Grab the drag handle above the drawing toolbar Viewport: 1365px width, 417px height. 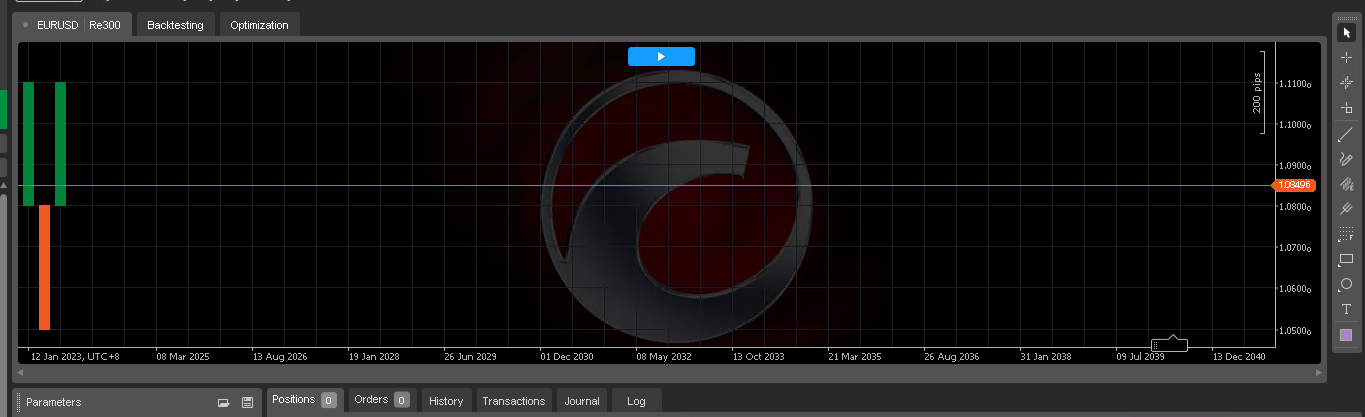[1346, 16]
